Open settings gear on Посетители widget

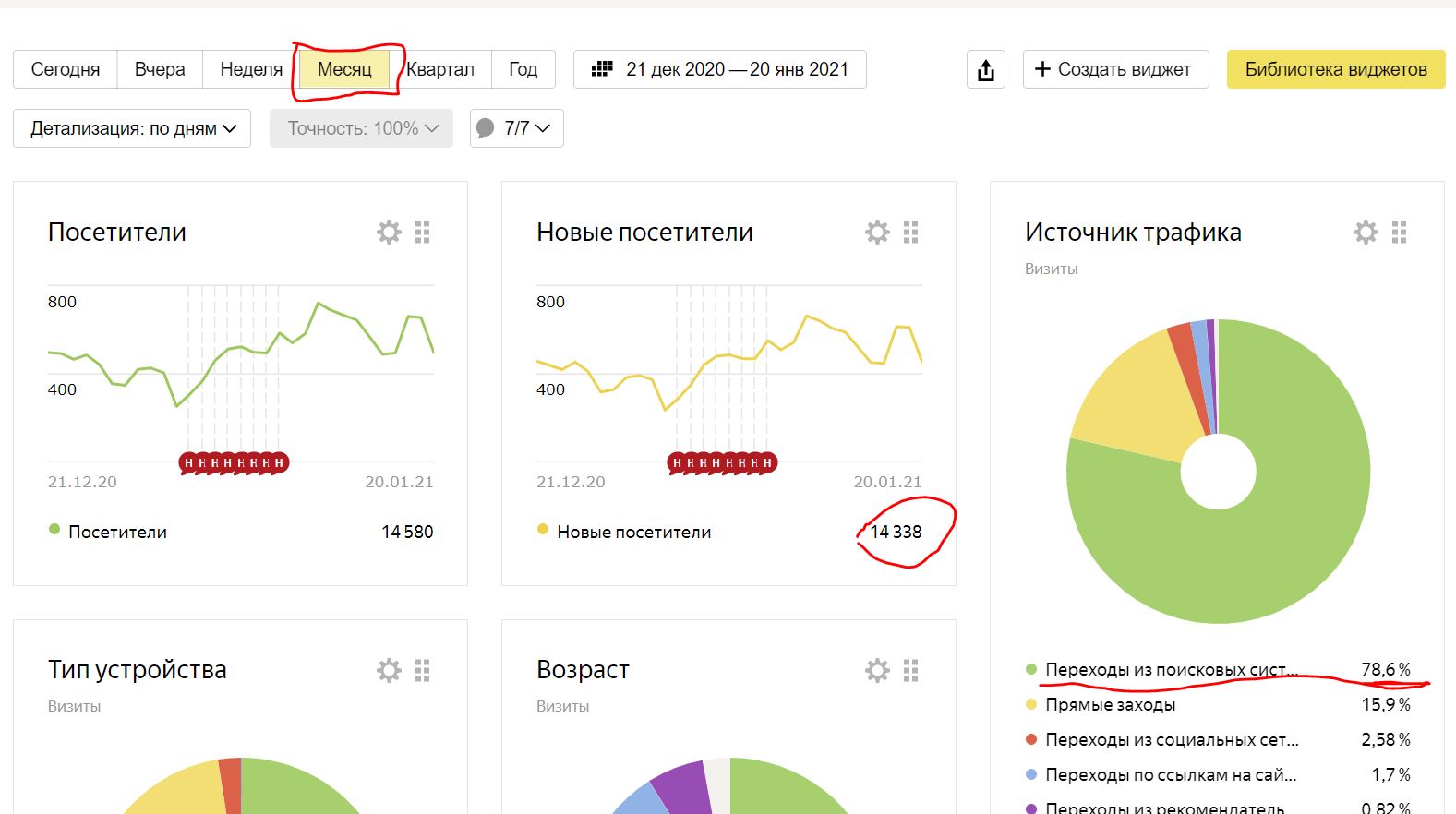click(389, 233)
